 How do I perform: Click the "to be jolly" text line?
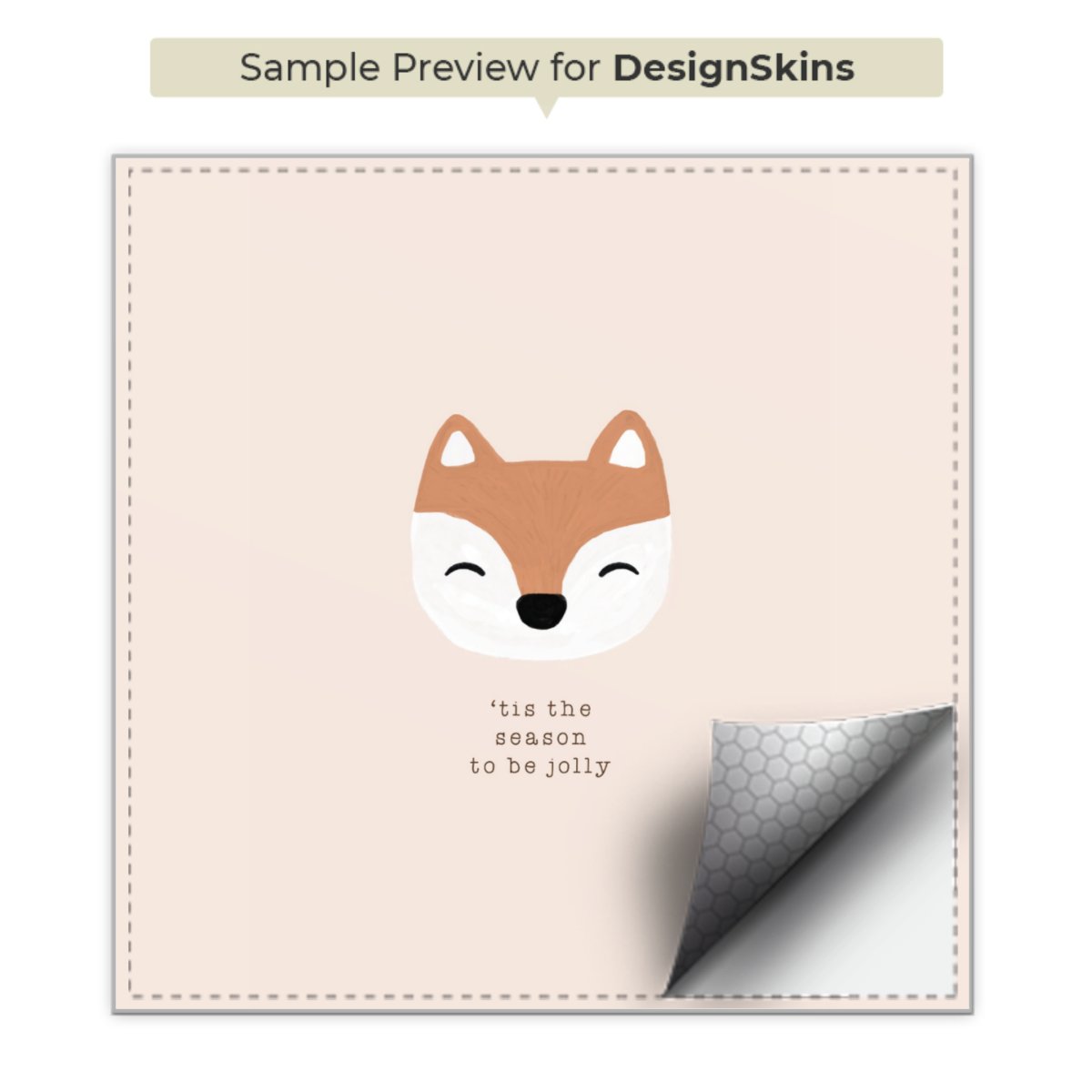point(540,767)
